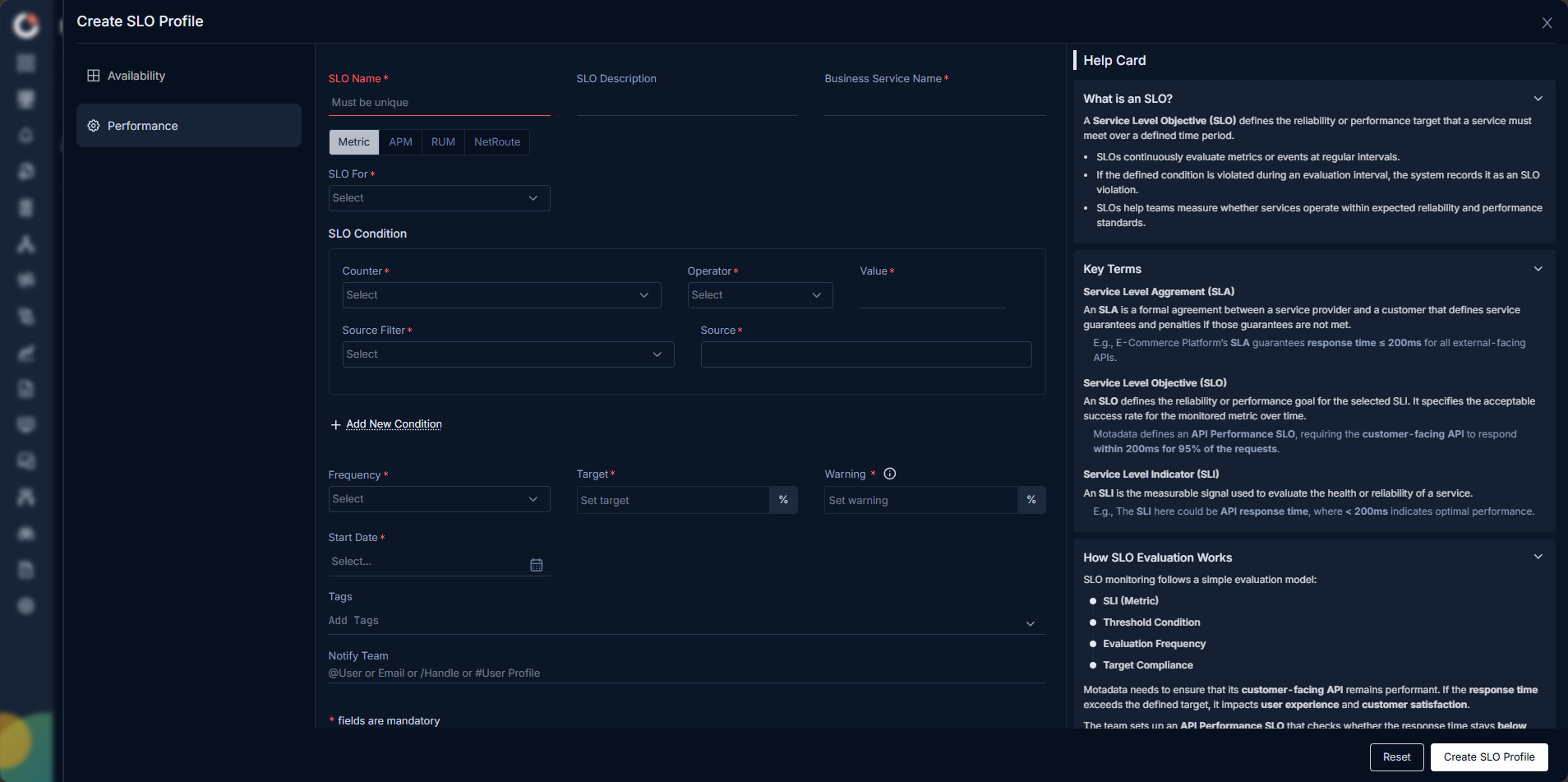The image size is (1568, 782).
Task: Click 'SLI (Metric)' bullet
Action: pyautogui.click(x=1131, y=601)
